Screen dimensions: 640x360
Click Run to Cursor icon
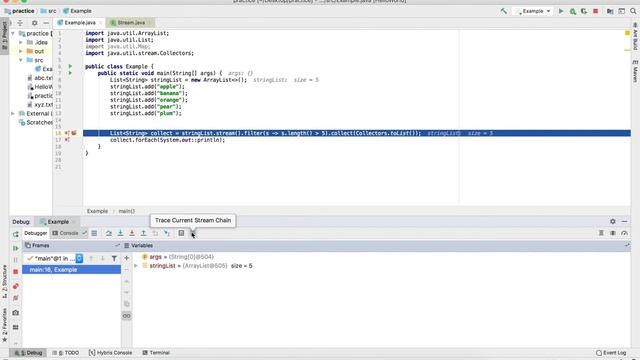pyautogui.click(x=167, y=233)
